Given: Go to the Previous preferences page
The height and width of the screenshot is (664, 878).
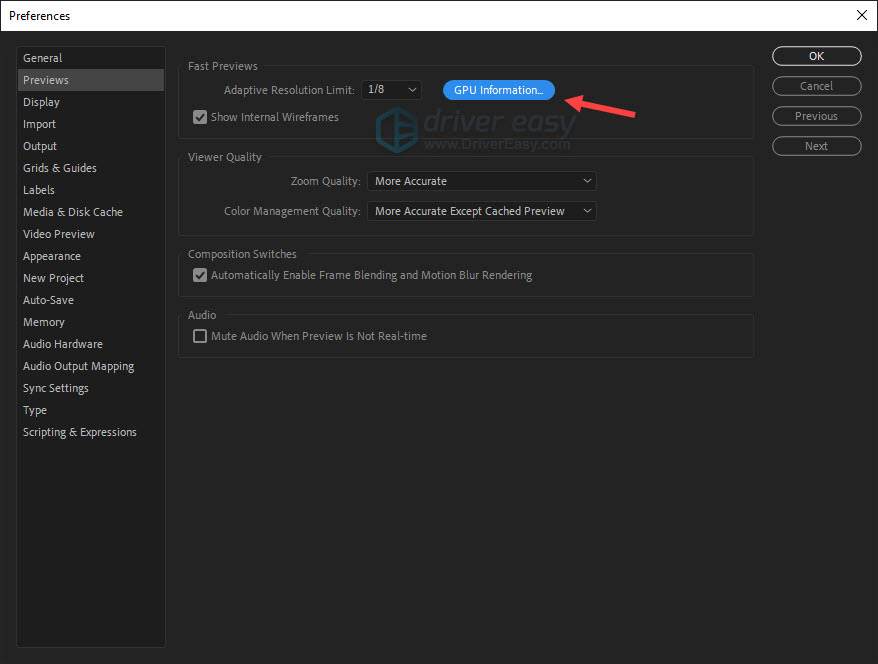Looking at the screenshot, I should 816,116.
